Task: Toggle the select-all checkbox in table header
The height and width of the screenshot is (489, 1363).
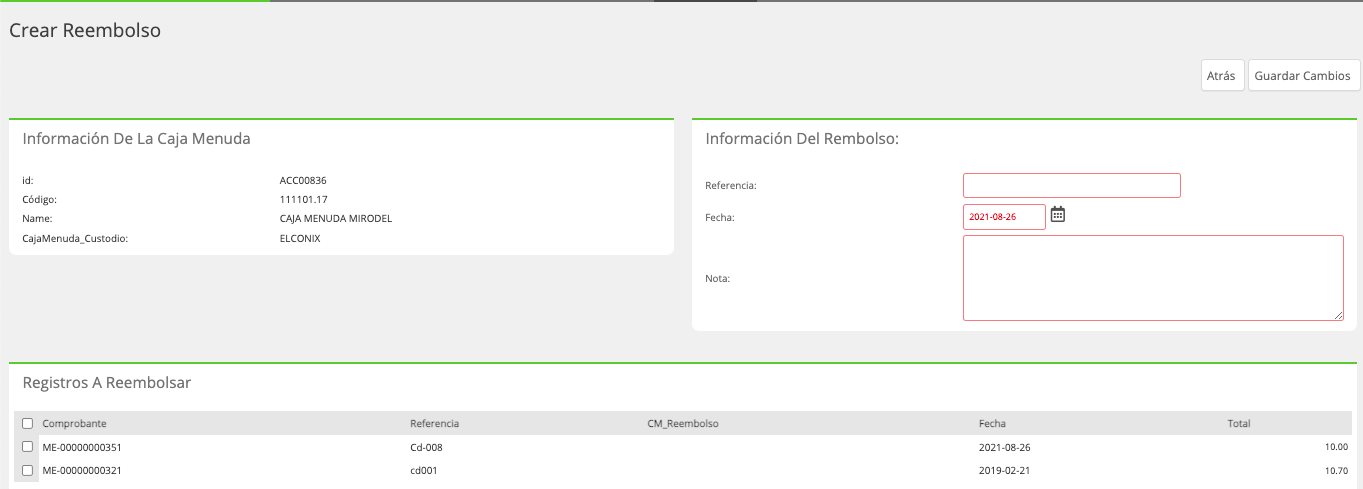Action: [28, 423]
